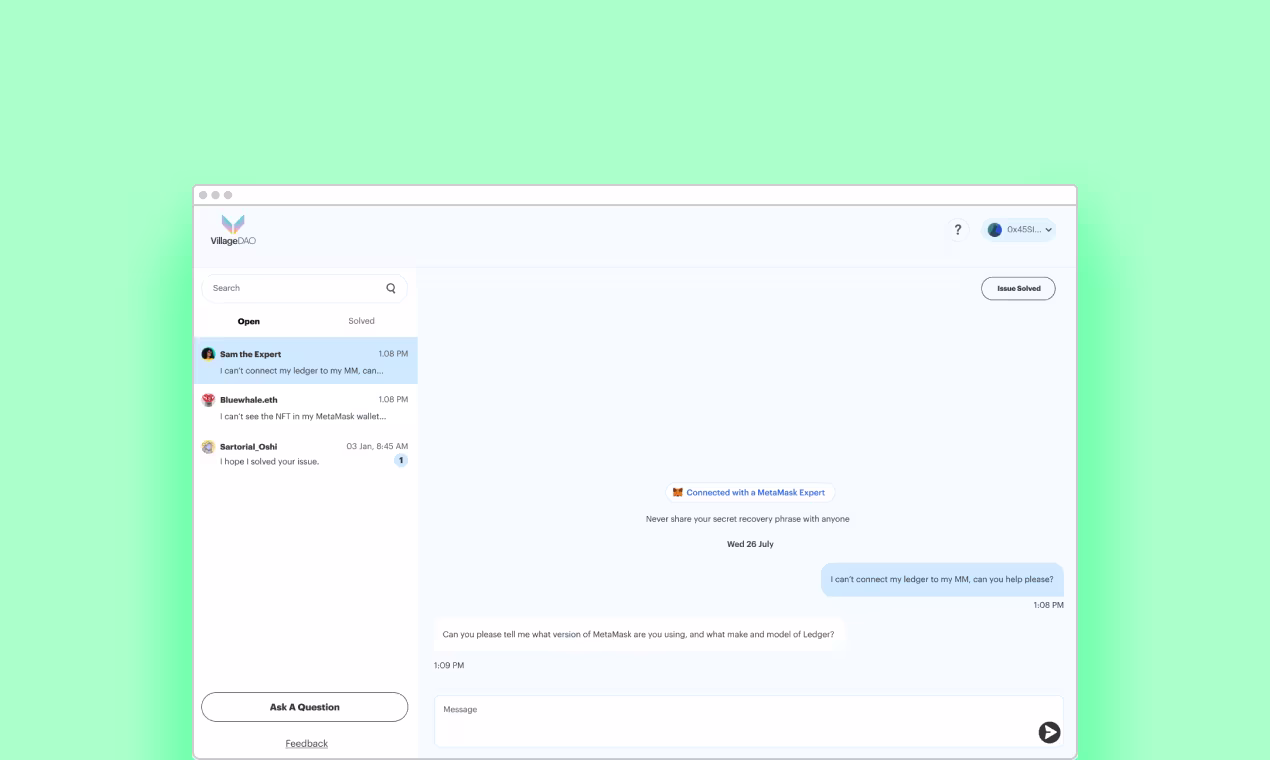Click the Issue Solved button
Screen dimensions: 1270x760
pos(1018,288)
